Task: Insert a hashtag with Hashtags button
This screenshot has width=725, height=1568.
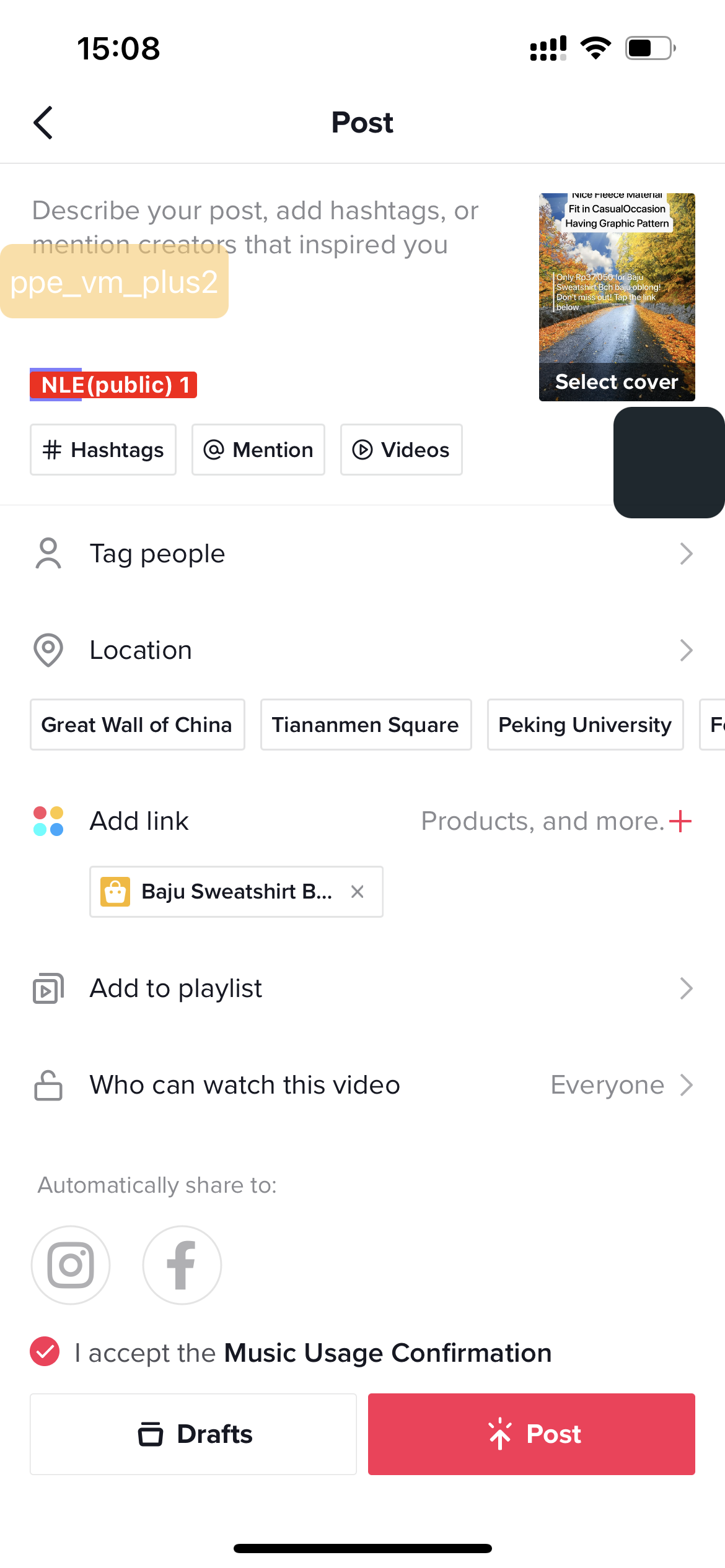Action: pyautogui.click(x=103, y=450)
